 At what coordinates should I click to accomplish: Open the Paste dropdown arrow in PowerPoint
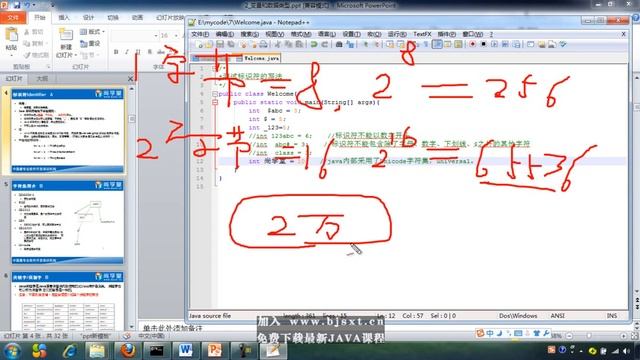point(11,56)
